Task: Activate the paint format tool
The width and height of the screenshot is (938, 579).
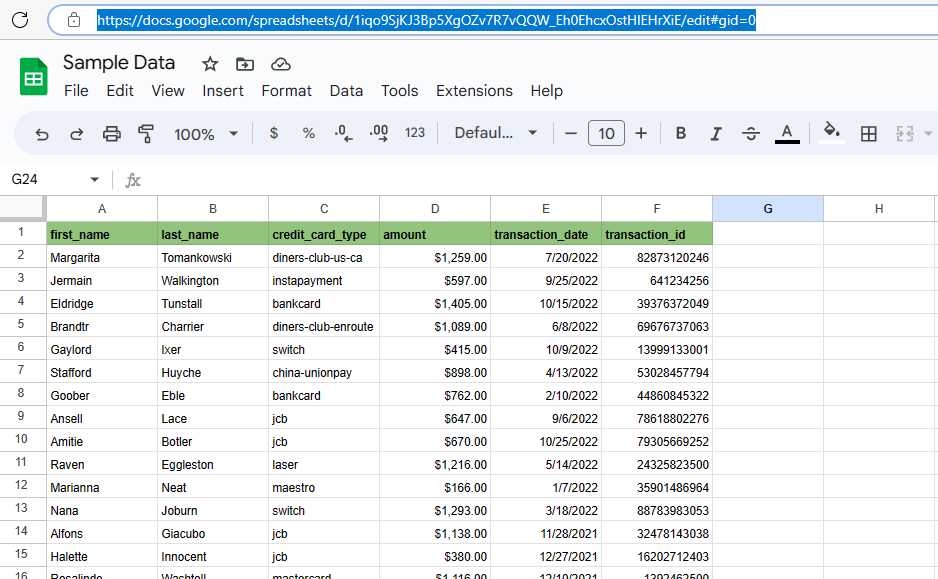Action: click(x=146, y=133)
